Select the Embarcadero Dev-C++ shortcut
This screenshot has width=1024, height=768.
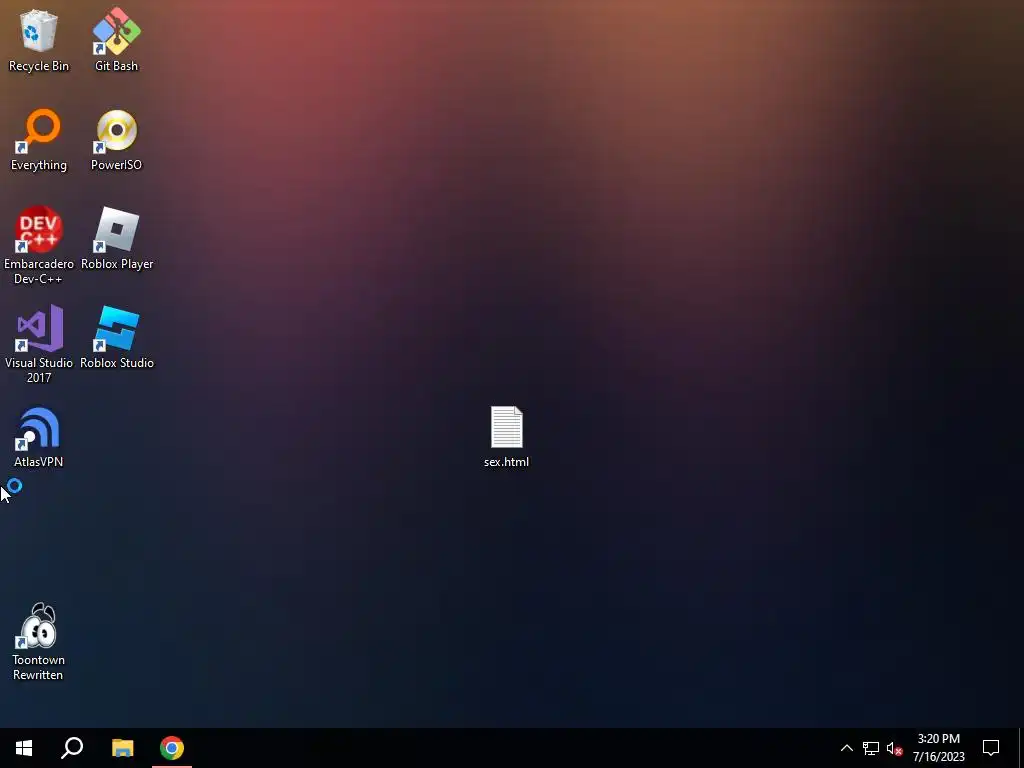[39, 245]
